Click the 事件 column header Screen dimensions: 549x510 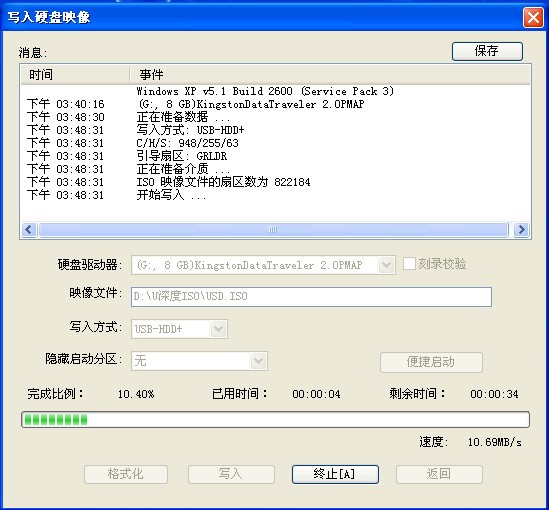click(x=330, y=75)
